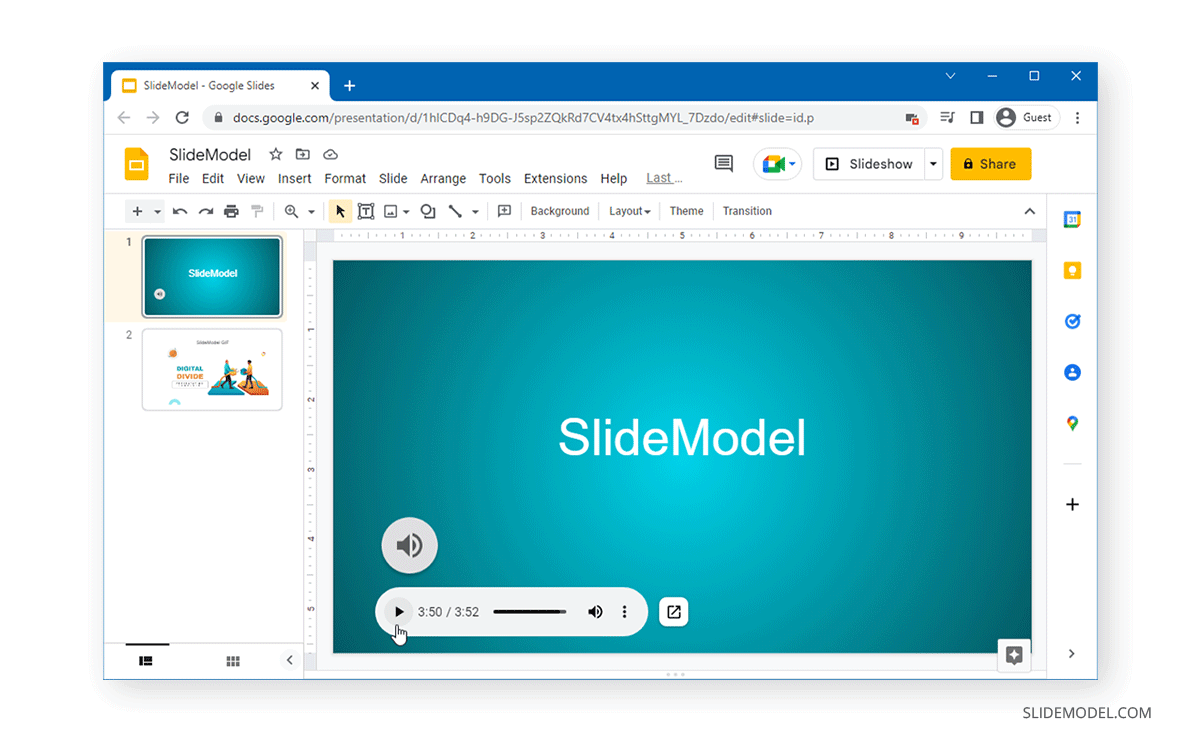Select the slide 2 Digital Divide thumbnail

pyautogui.click(x=212, y=370)
